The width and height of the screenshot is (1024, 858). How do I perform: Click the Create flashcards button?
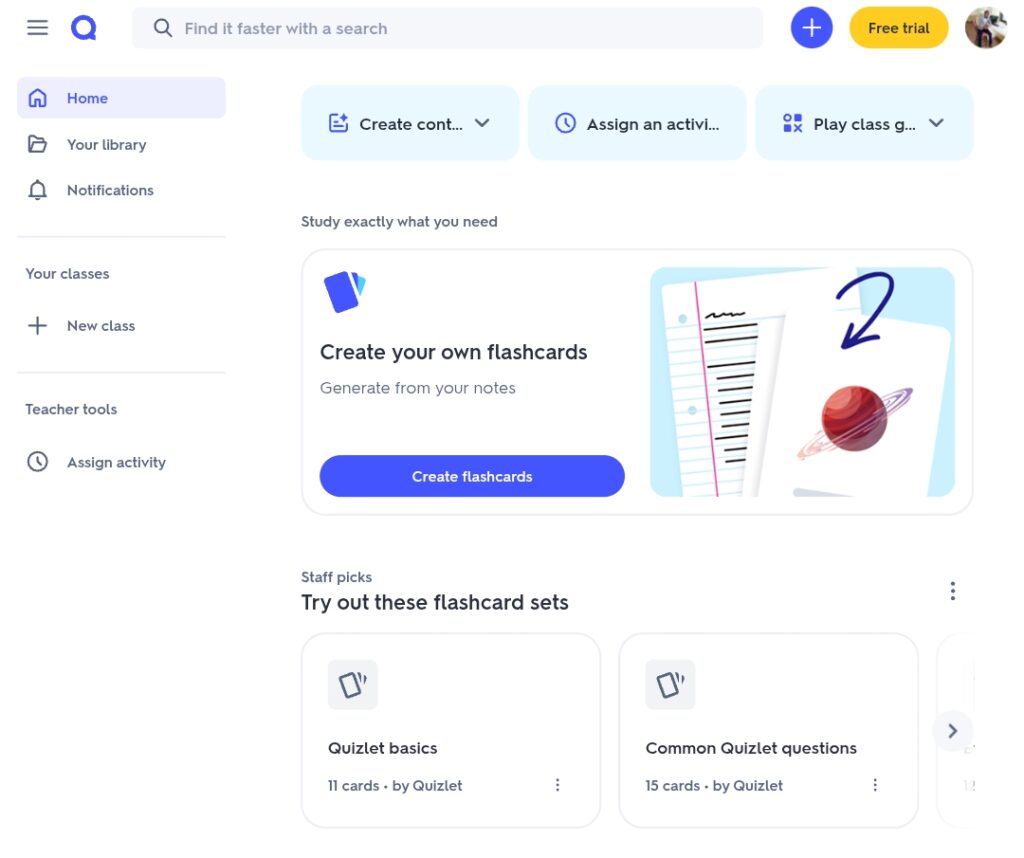tap(472, 476)
